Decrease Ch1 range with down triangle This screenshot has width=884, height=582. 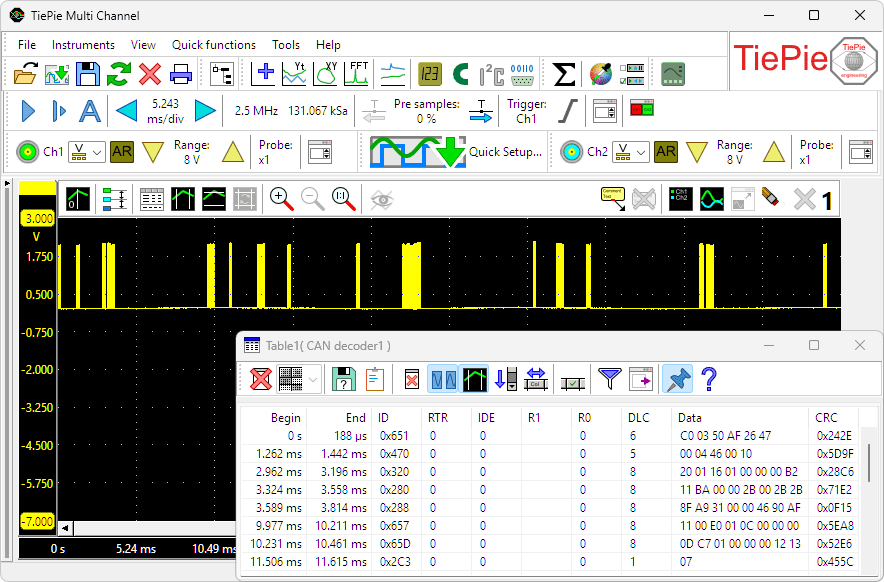pyautogui.click(x=153, y=152)
